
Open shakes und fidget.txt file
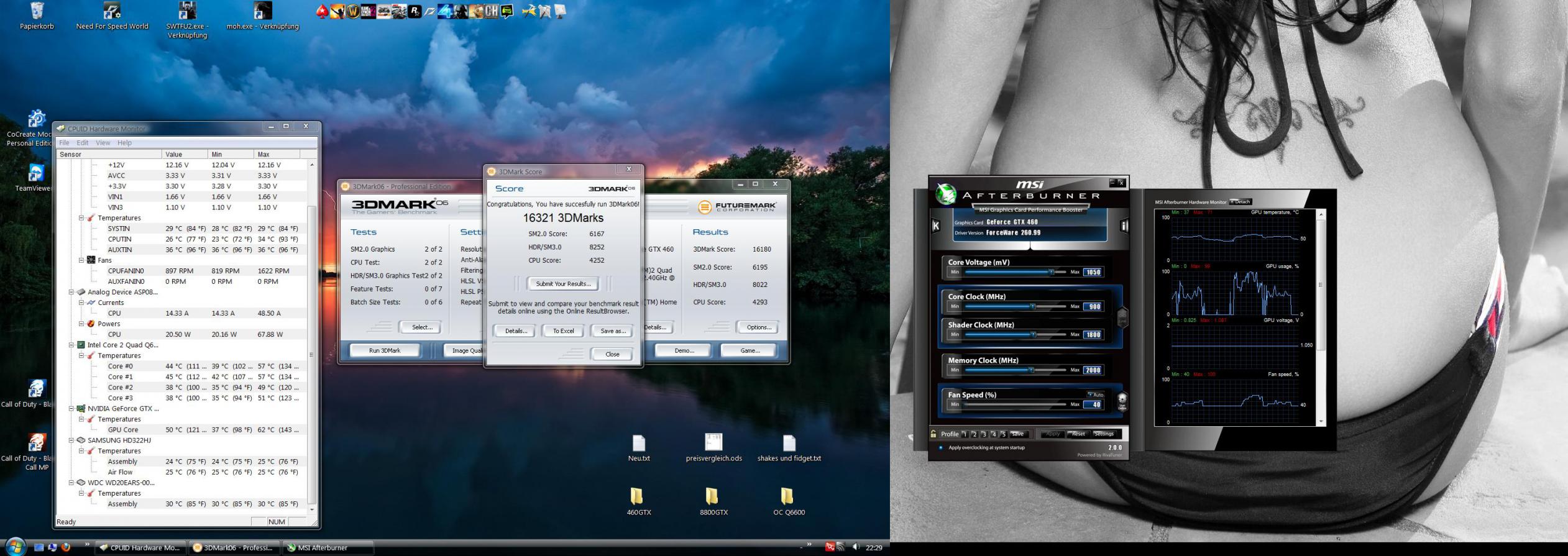pyautogui.click(x=789, y=448)
